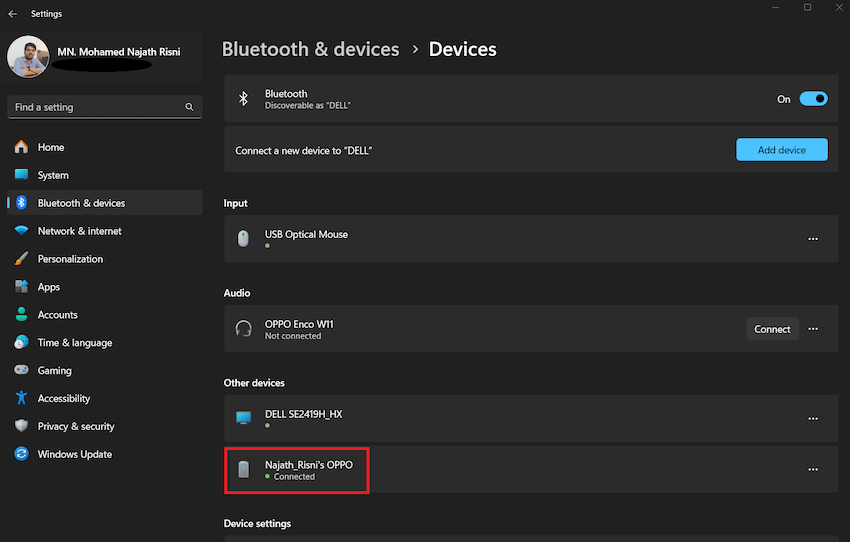This screenshot has width=850, height=542.
Task: Open Accounts person icon
Action: (21, 314)
